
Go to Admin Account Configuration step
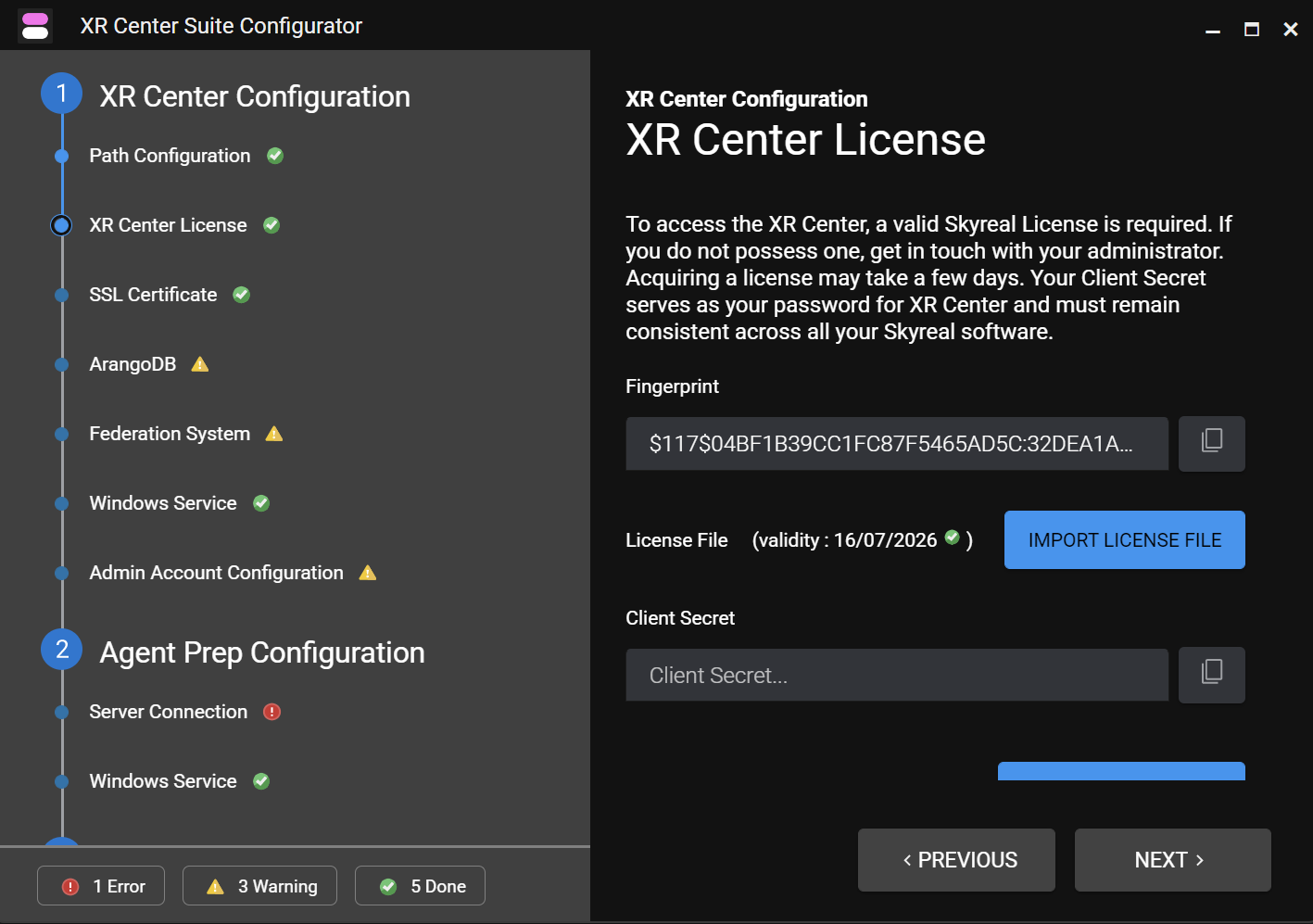[x=216, y=573]
